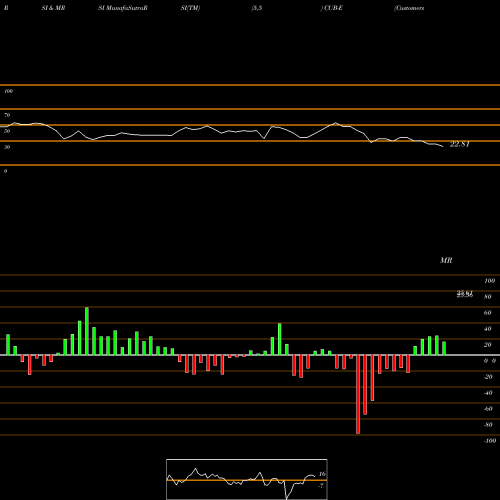
Task: Click the -100 label on MR axis
Action: (489, 441)
